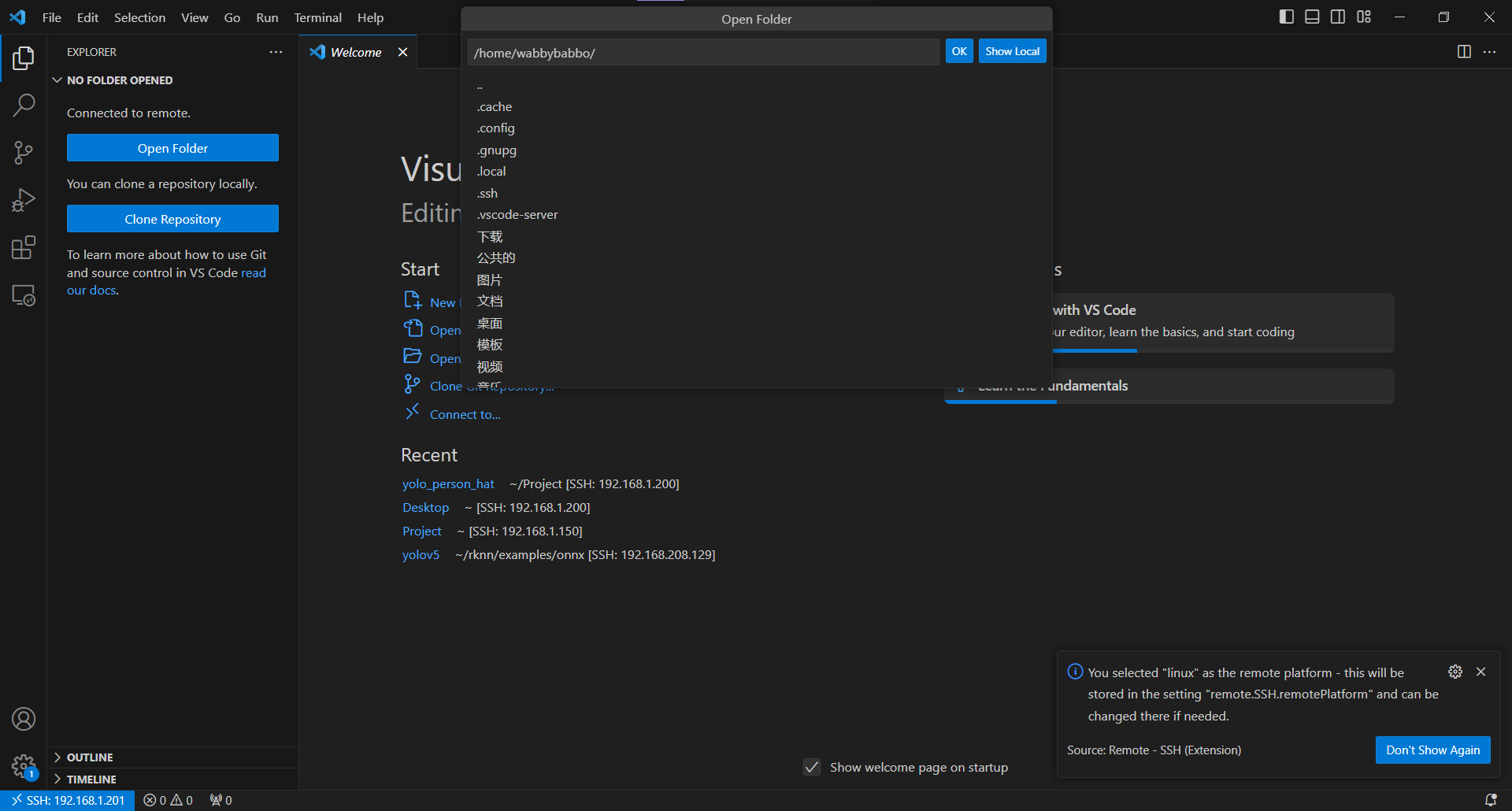1512x811 pixels.
Task: Open the Remote Explorer view icon
Action: [x=24, y=295]
